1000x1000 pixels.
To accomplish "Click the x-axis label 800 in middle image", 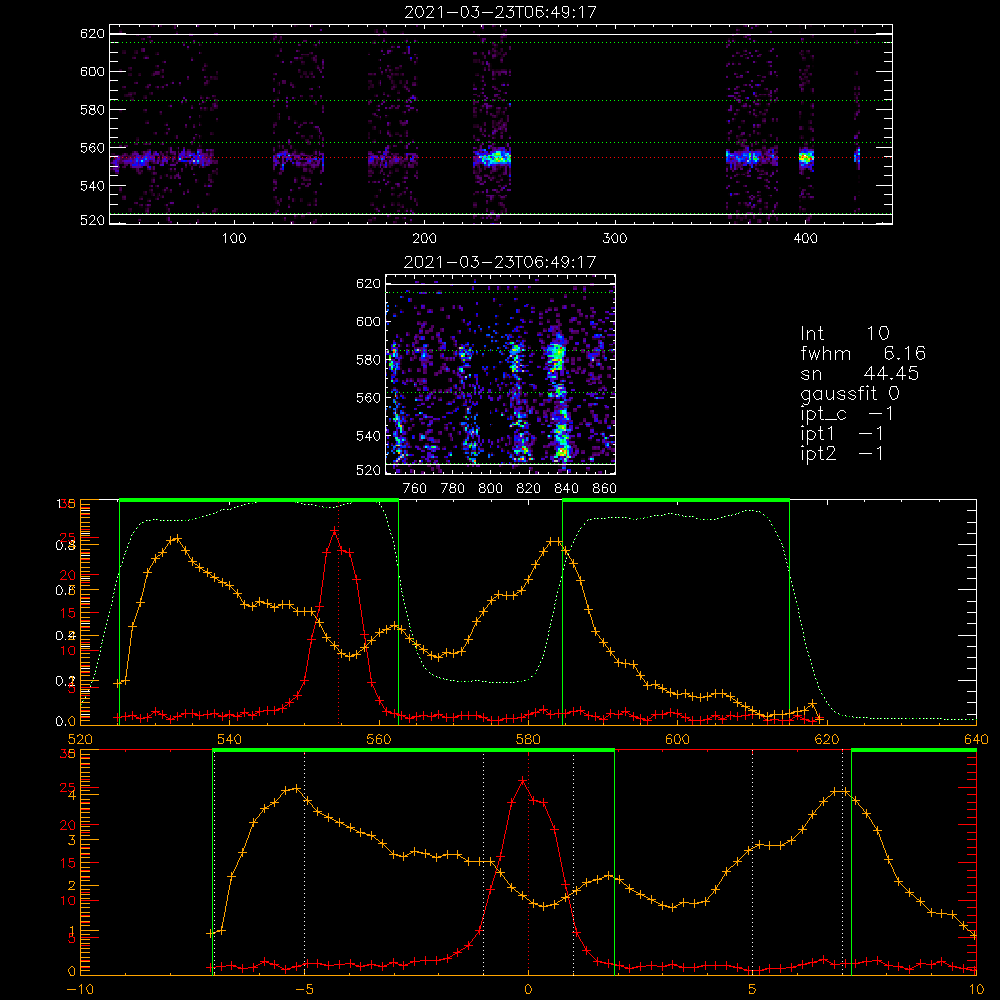I will click(490, 489).
